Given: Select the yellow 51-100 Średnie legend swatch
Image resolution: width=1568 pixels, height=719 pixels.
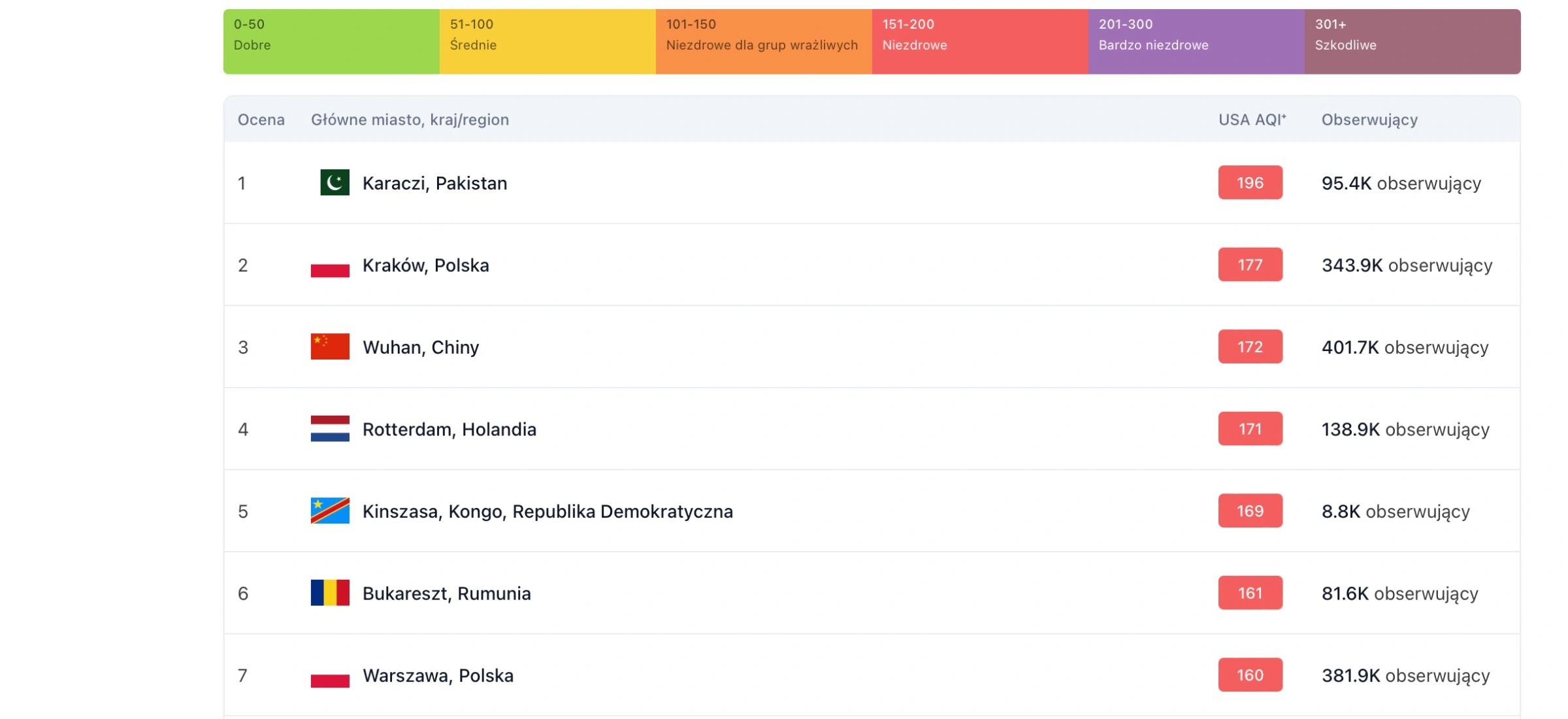Looking at the screenshot, I should pos(547,41).
